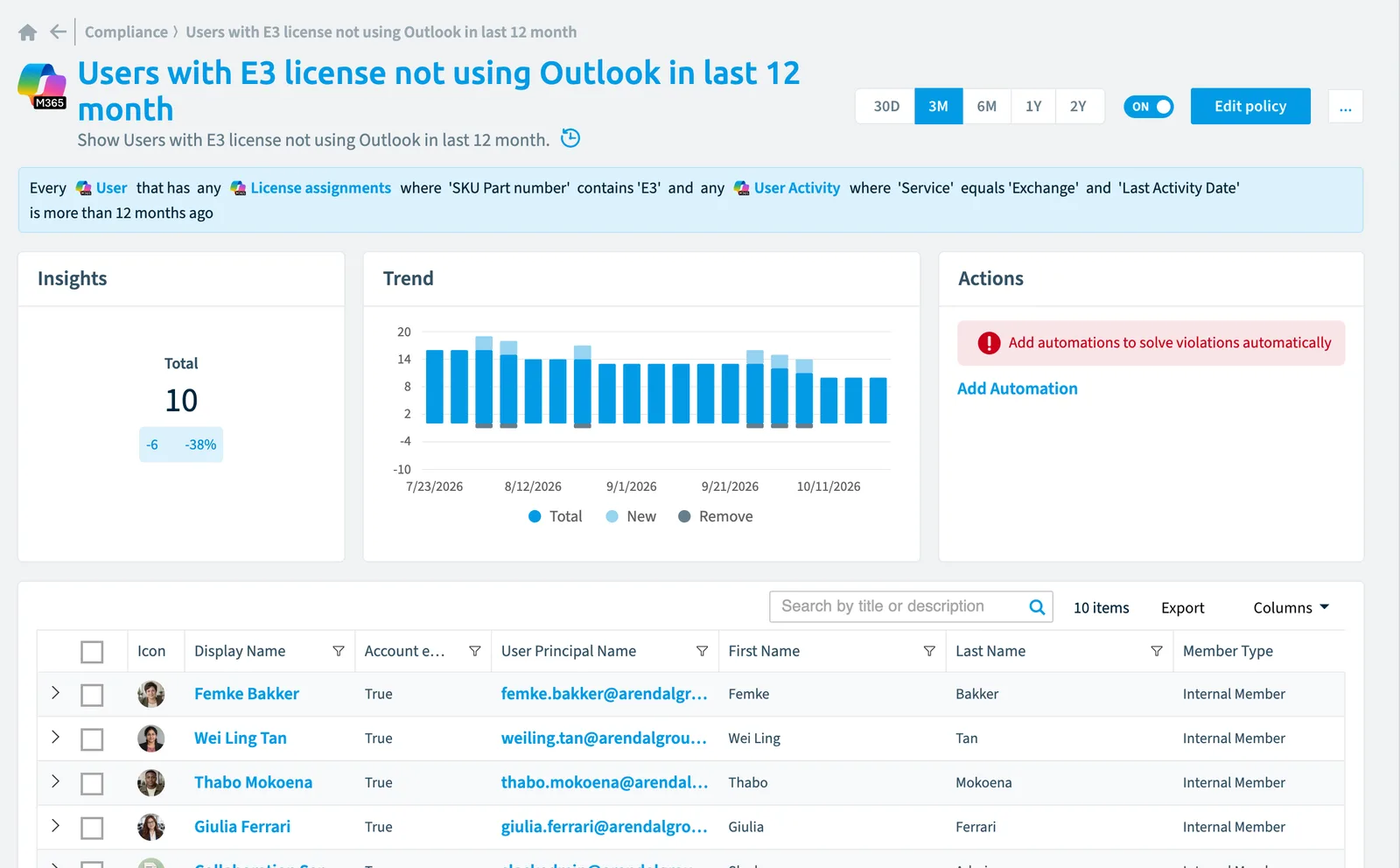
Task: Open the policy history clock icon
Action: [x=570, y=138]
